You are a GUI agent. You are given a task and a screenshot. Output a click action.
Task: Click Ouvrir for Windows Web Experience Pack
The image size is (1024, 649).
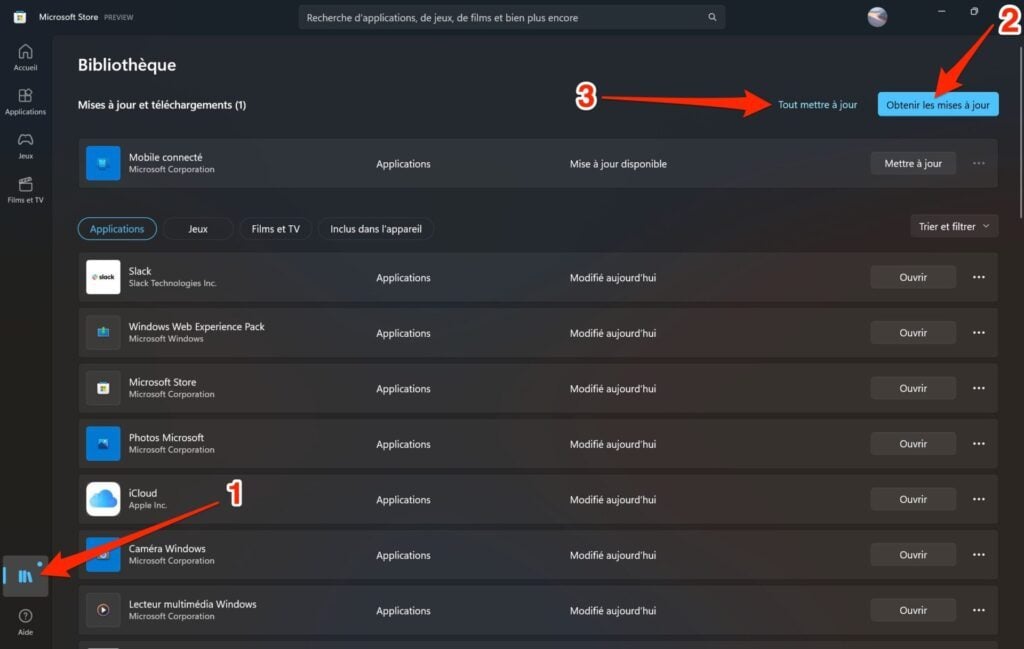click(913, 332)
